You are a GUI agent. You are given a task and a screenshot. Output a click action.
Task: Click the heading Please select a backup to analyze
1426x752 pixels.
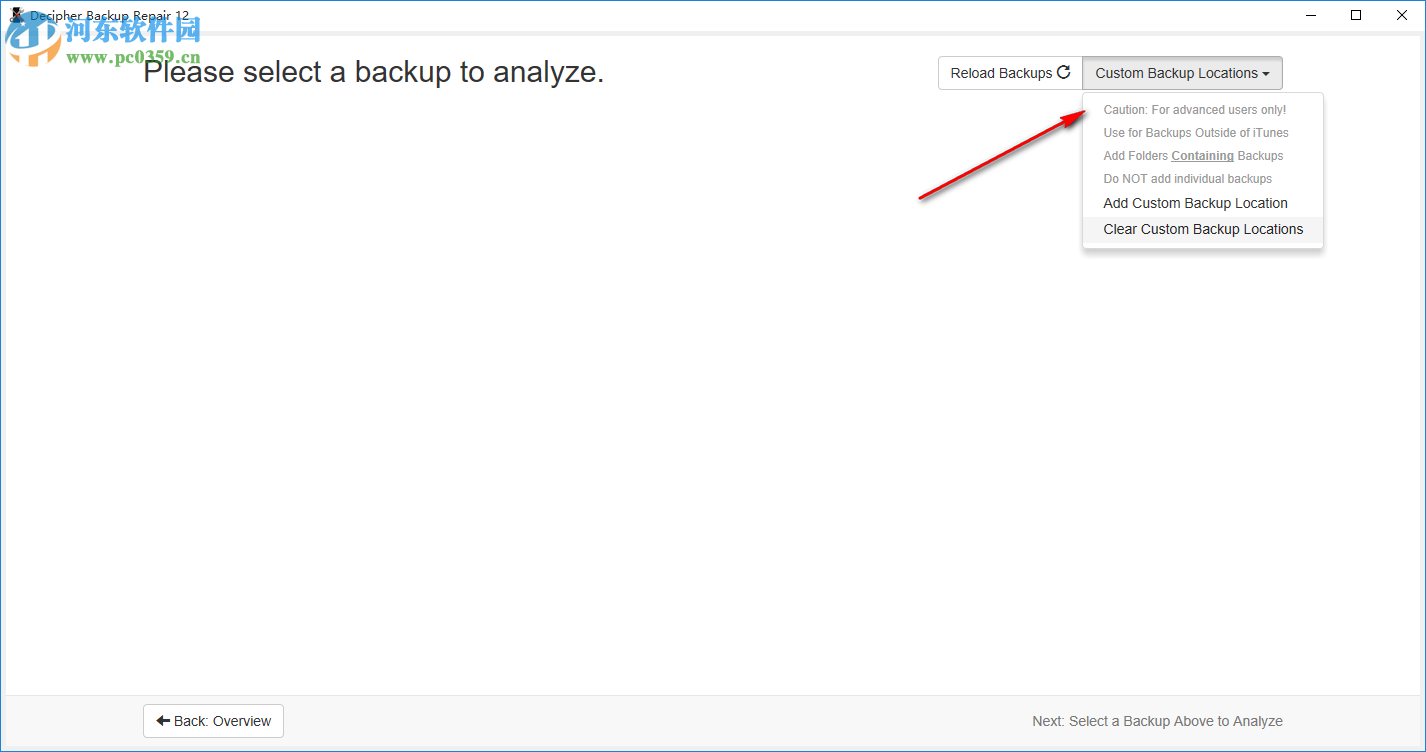[372, 71]
